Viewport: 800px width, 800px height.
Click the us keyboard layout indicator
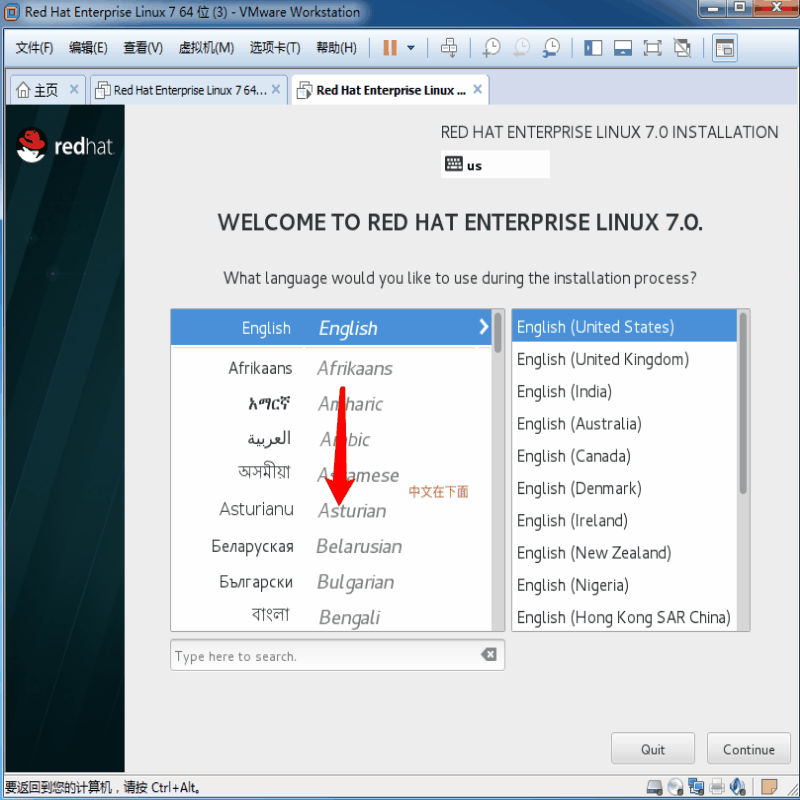(x=495, y=164)
